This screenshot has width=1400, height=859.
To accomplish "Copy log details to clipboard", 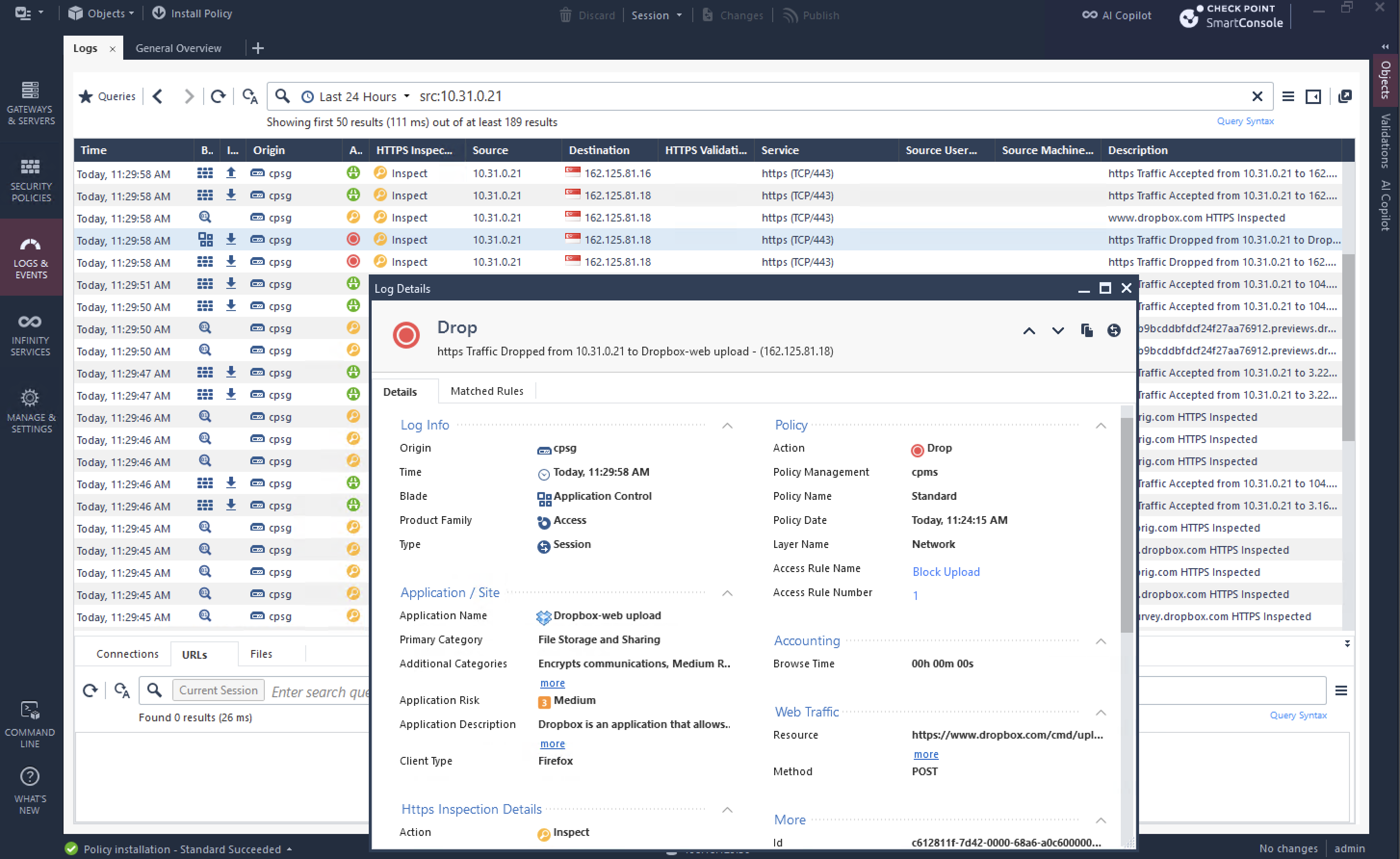I will point(1087,330).
